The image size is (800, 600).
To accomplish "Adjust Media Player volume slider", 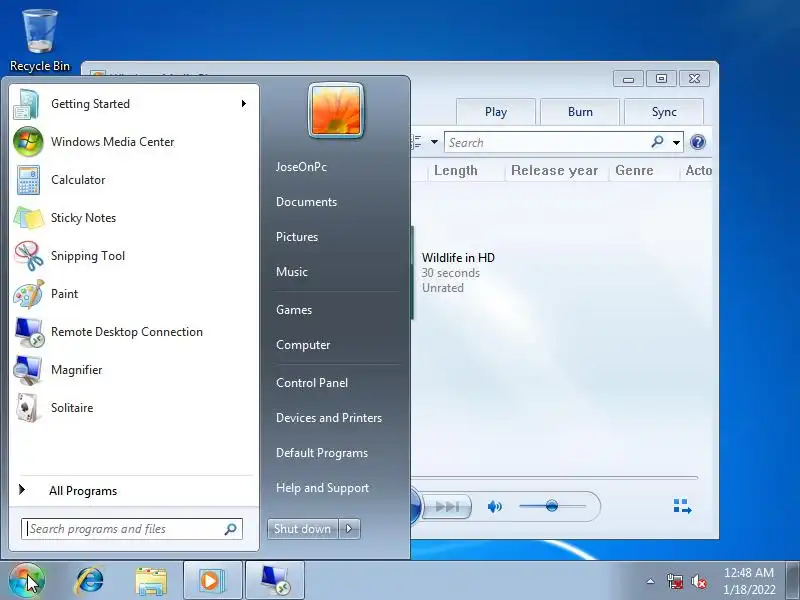I will (552, 506).
